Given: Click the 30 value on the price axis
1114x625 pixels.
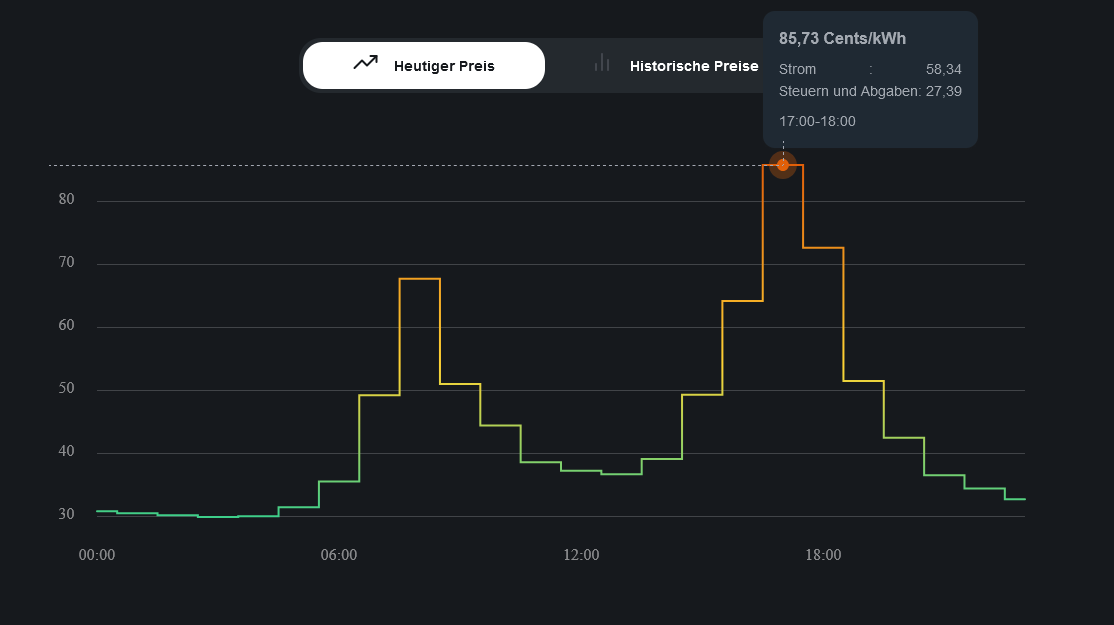Looking at the screenshot, I should pos(67,514).
